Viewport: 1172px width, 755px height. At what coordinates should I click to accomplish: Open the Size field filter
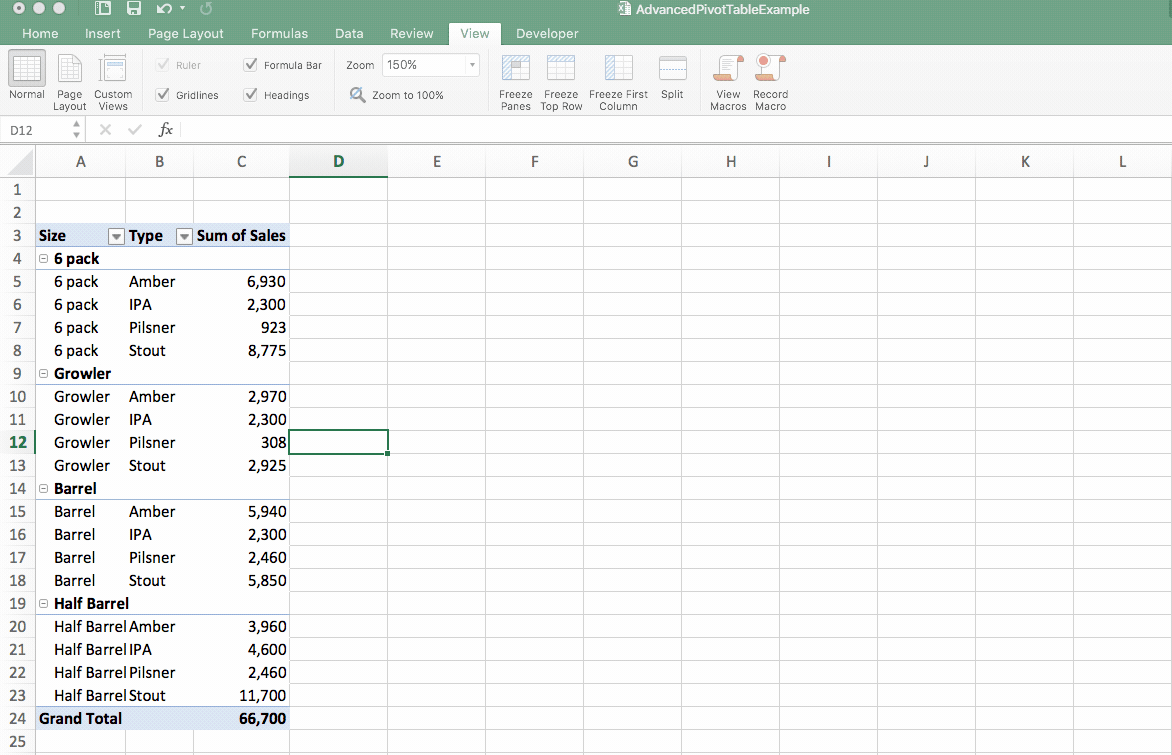116,235
